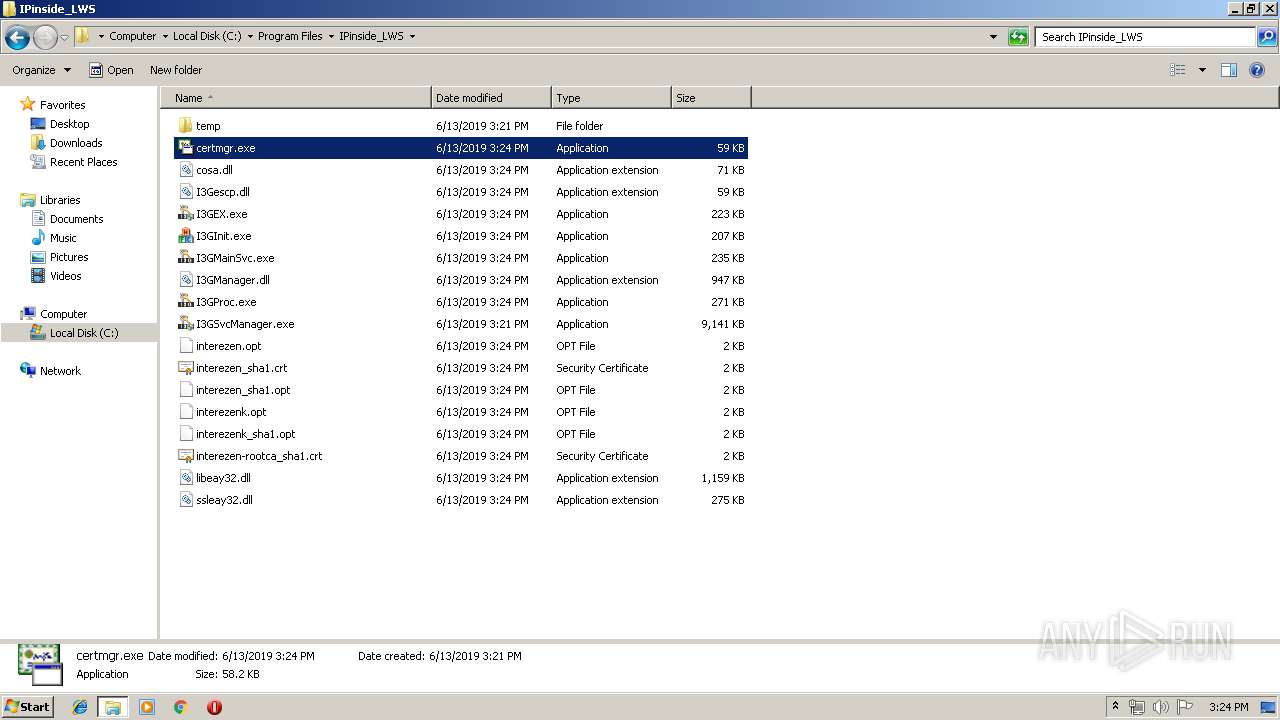
Task: Click the red Opera-style taskbar icon
Action: point(214,707)
